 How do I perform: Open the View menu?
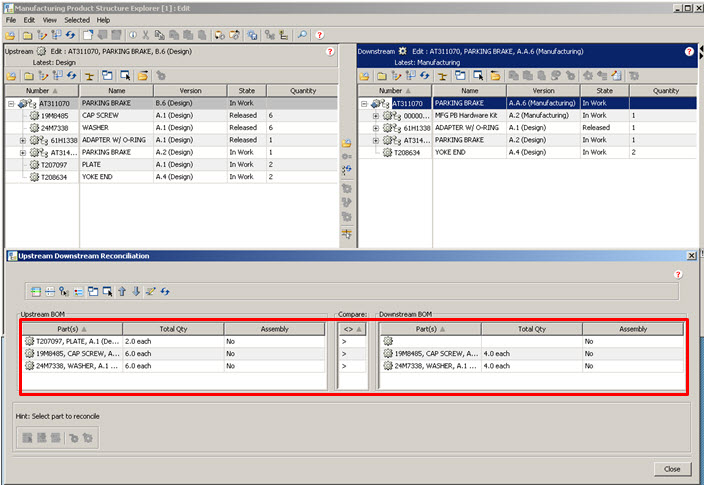click(49, 20)
